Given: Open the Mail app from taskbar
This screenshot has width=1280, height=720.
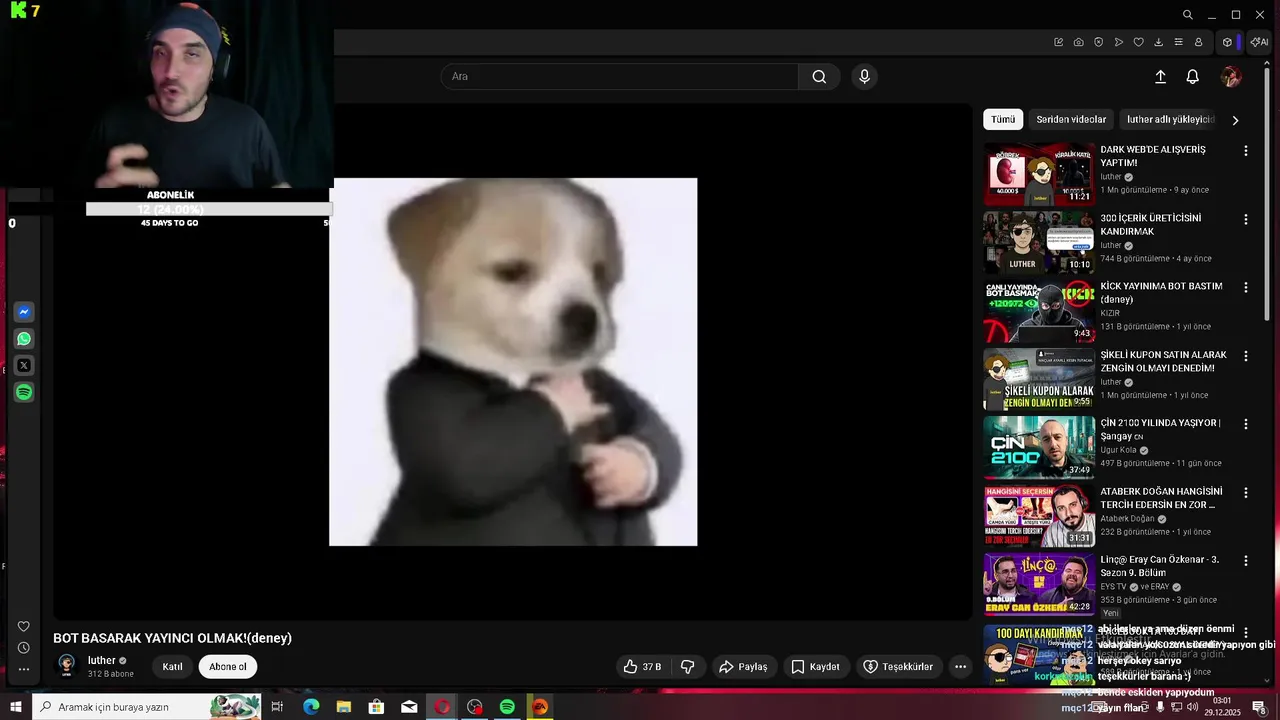Looking at the screenshot, I should click(409, 707).
